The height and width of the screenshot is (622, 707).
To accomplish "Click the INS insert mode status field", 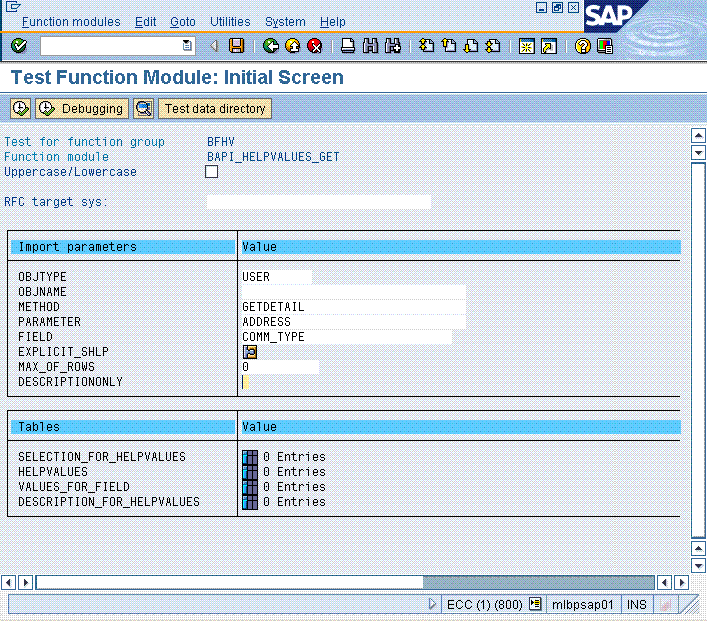I will [636, 604].
